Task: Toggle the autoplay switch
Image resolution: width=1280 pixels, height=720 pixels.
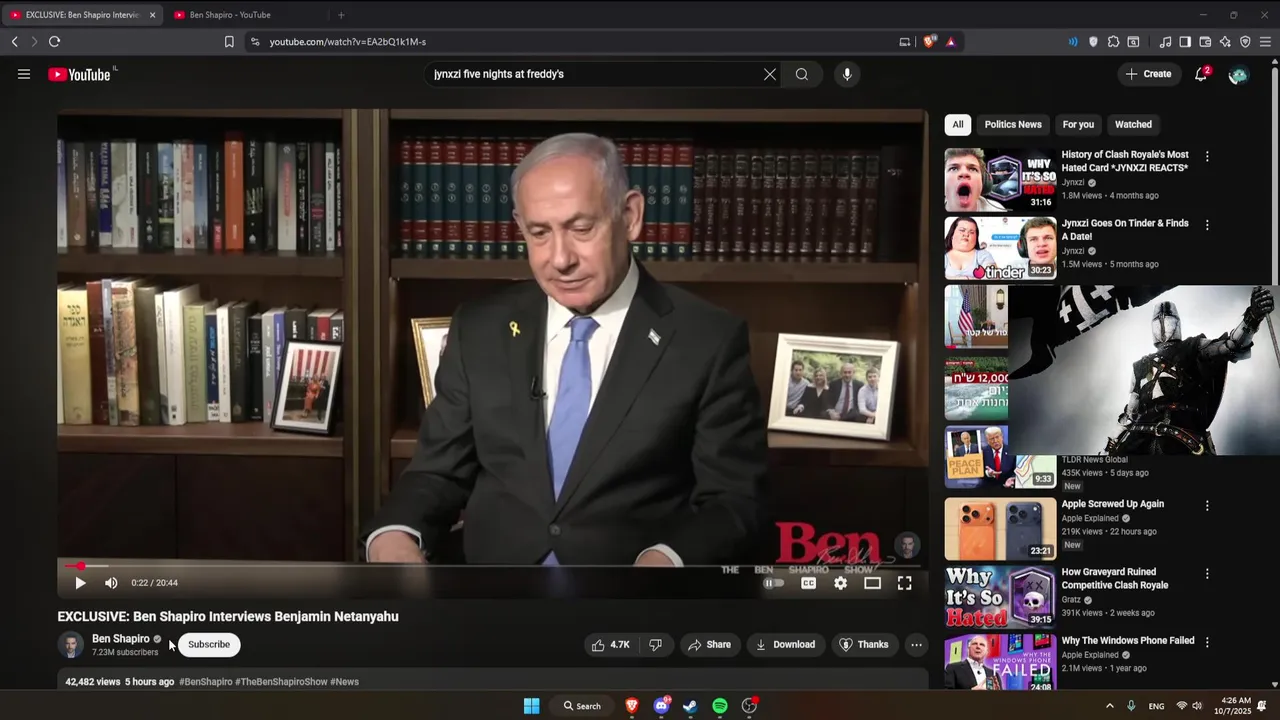Action: pos(774,583)
